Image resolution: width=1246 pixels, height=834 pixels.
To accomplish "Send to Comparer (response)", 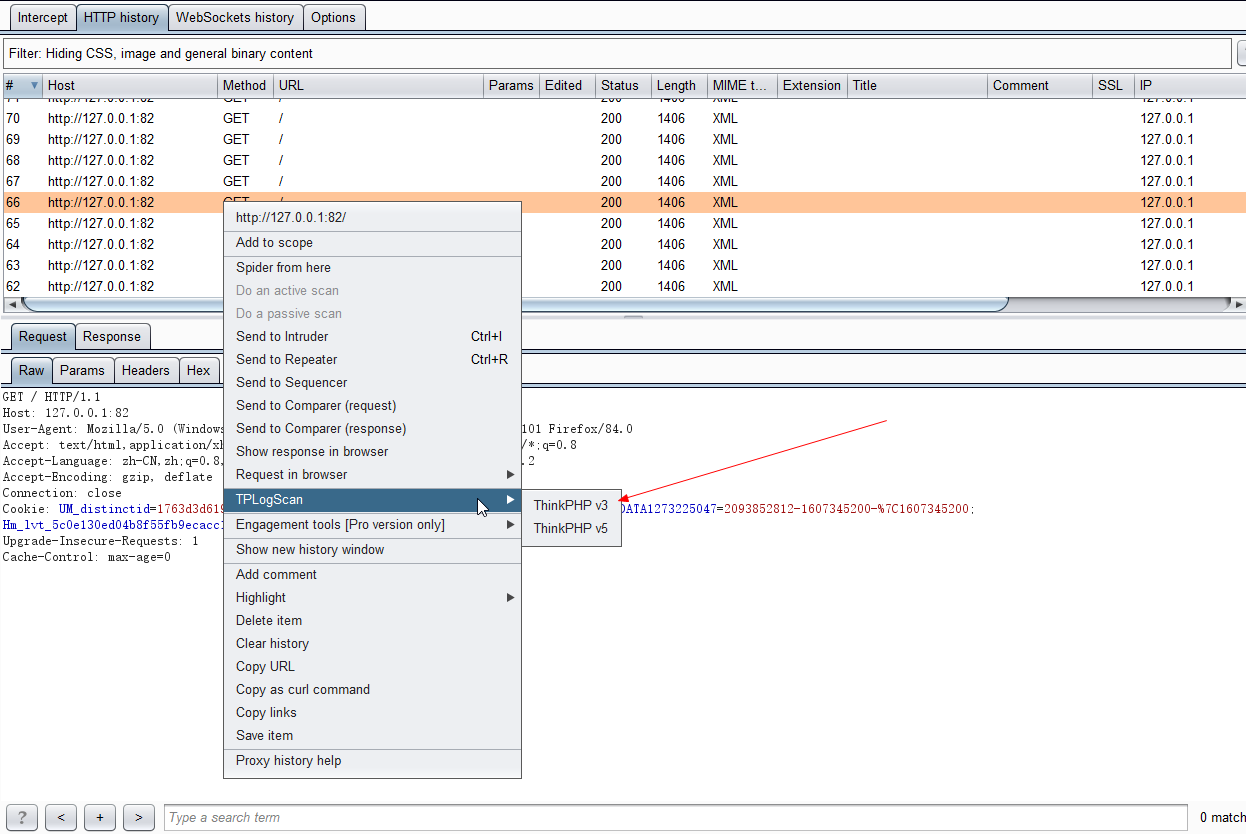I will coord(372,428).
